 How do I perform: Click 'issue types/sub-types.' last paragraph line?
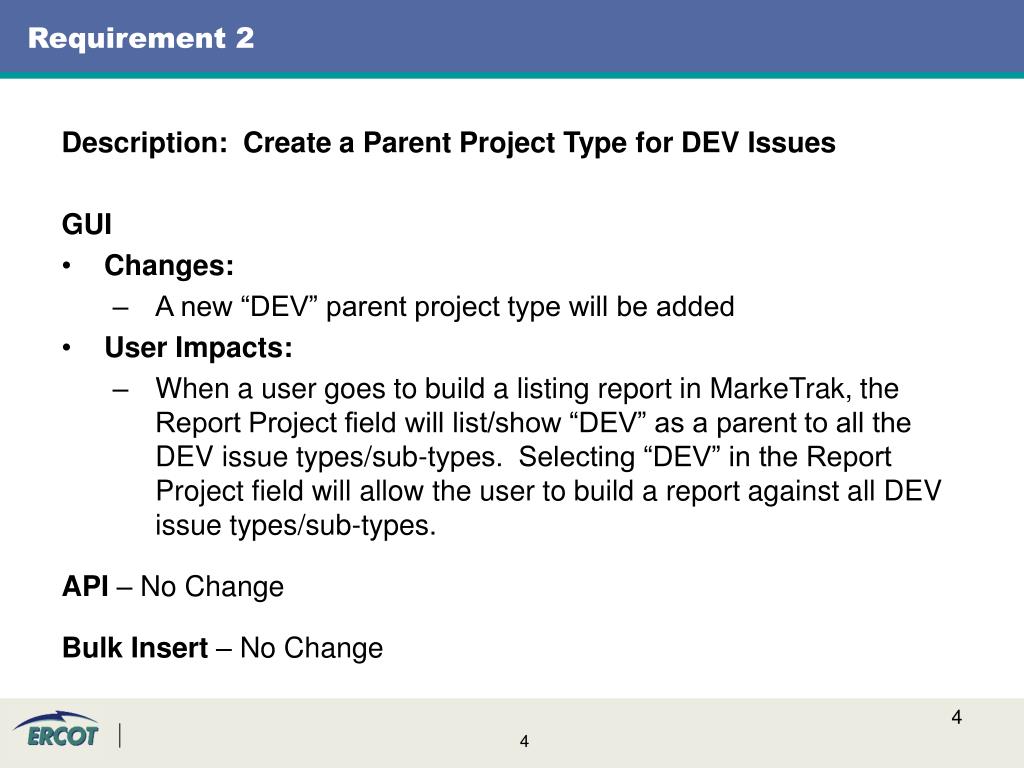[x=296, y=526]
